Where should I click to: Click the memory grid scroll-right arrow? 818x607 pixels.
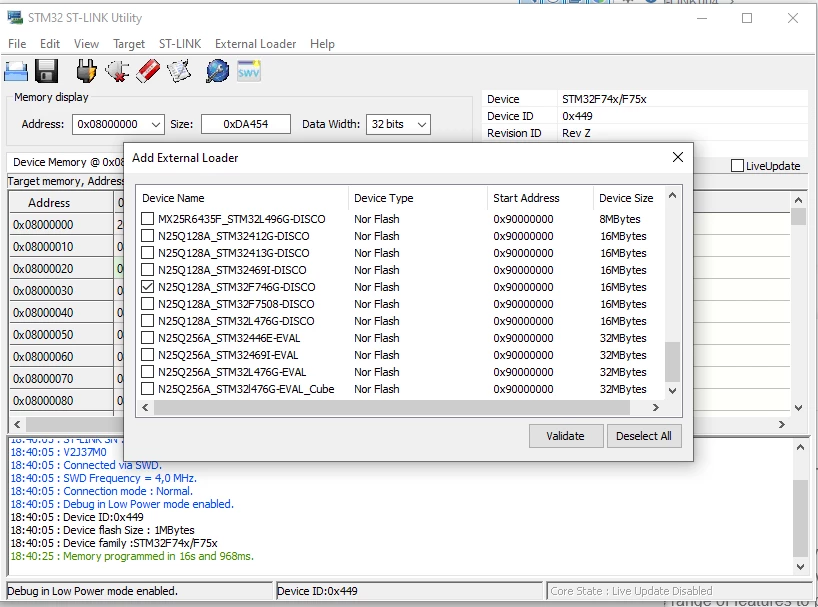[x=781, y=424]
